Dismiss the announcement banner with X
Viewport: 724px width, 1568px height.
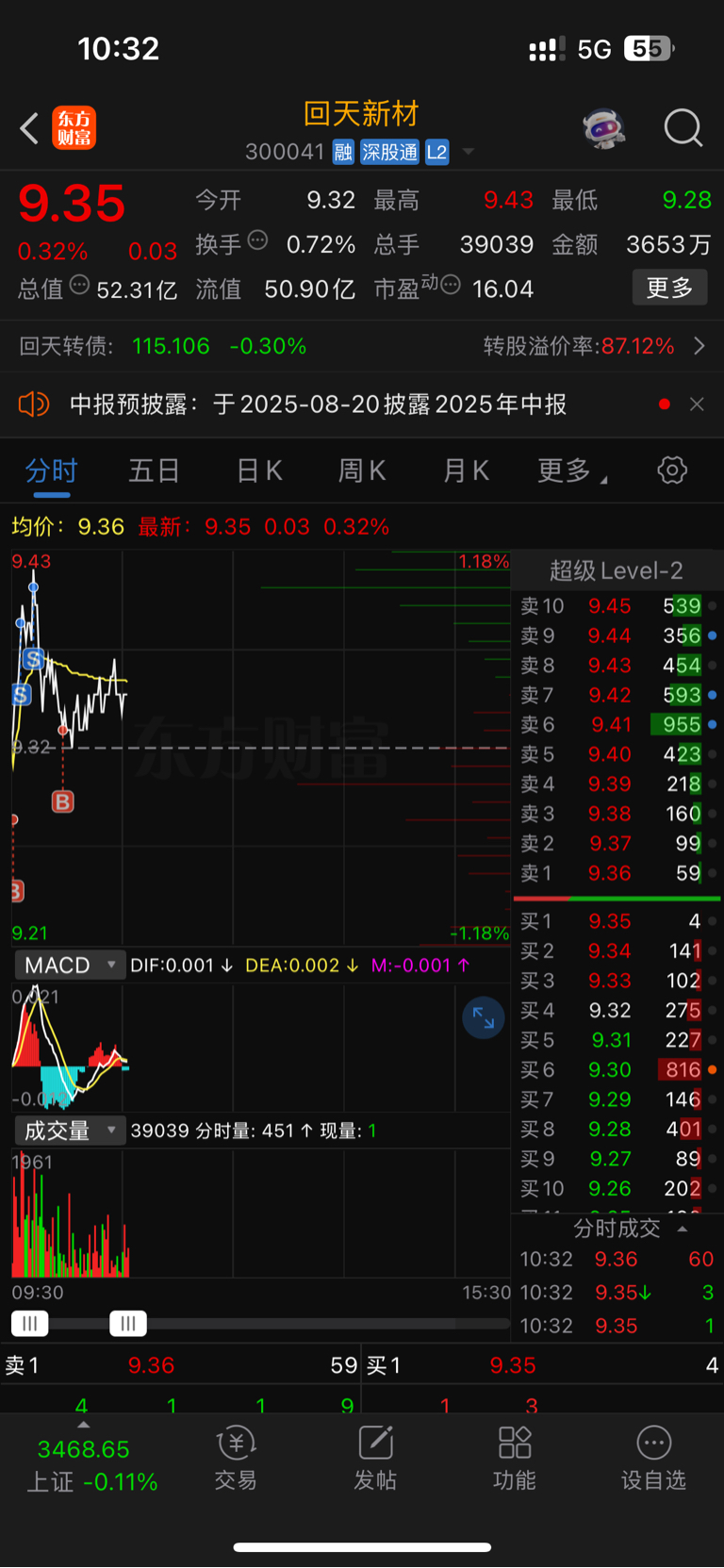[697, 404]
